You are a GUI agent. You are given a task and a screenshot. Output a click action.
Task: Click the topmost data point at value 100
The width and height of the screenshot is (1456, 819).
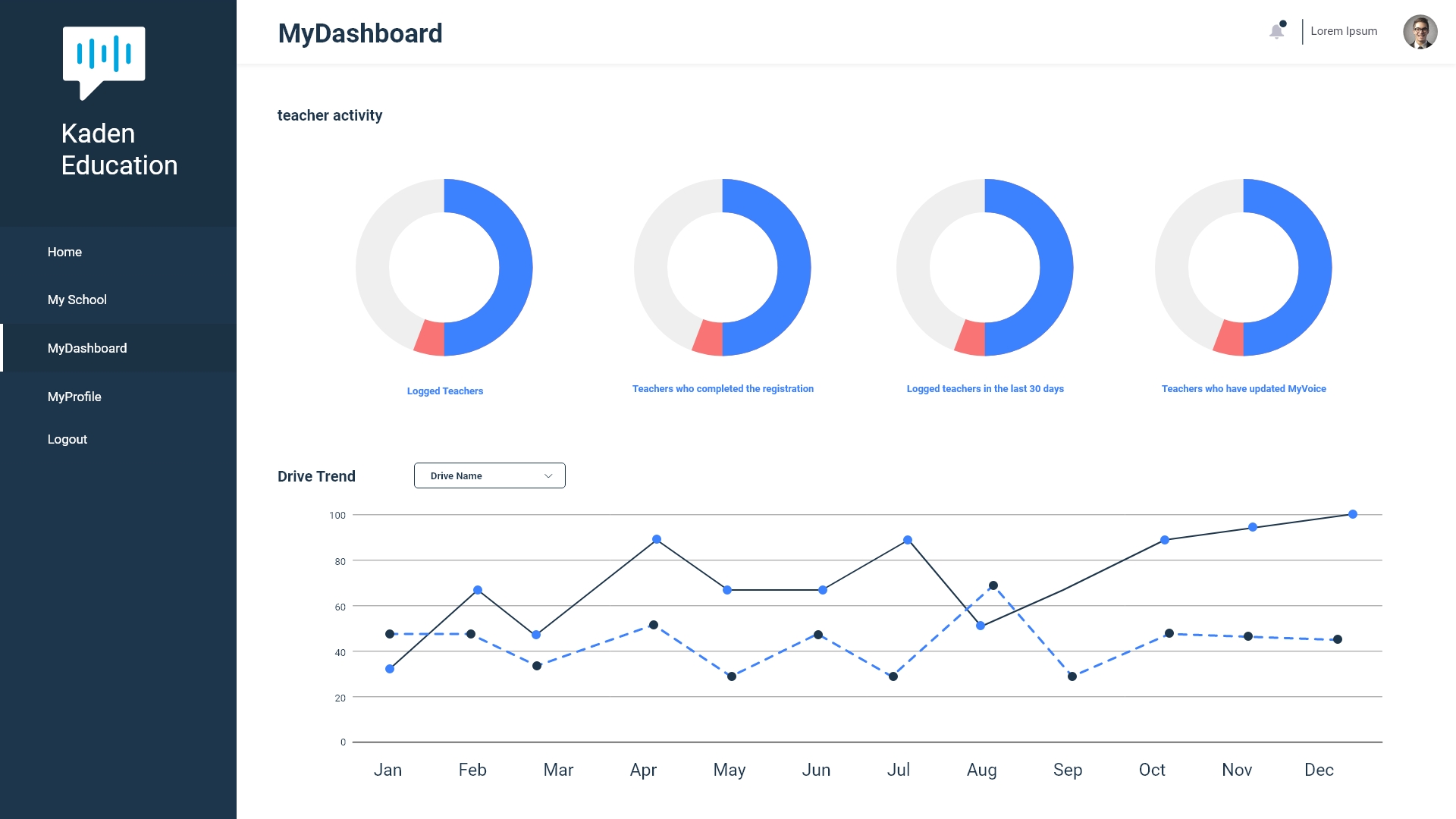point(1352,514)
